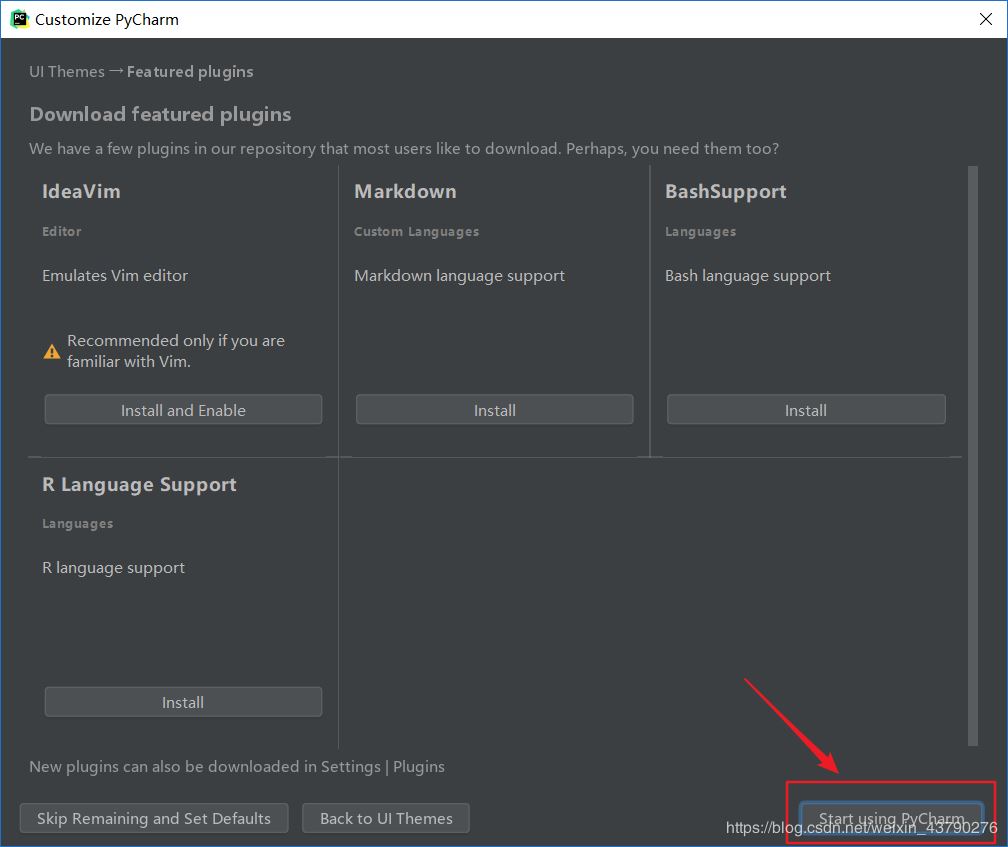Click the plugins list vertical scrollbar
The width and height of the screenshot is (1008, 847).
(x=972, y=455)
